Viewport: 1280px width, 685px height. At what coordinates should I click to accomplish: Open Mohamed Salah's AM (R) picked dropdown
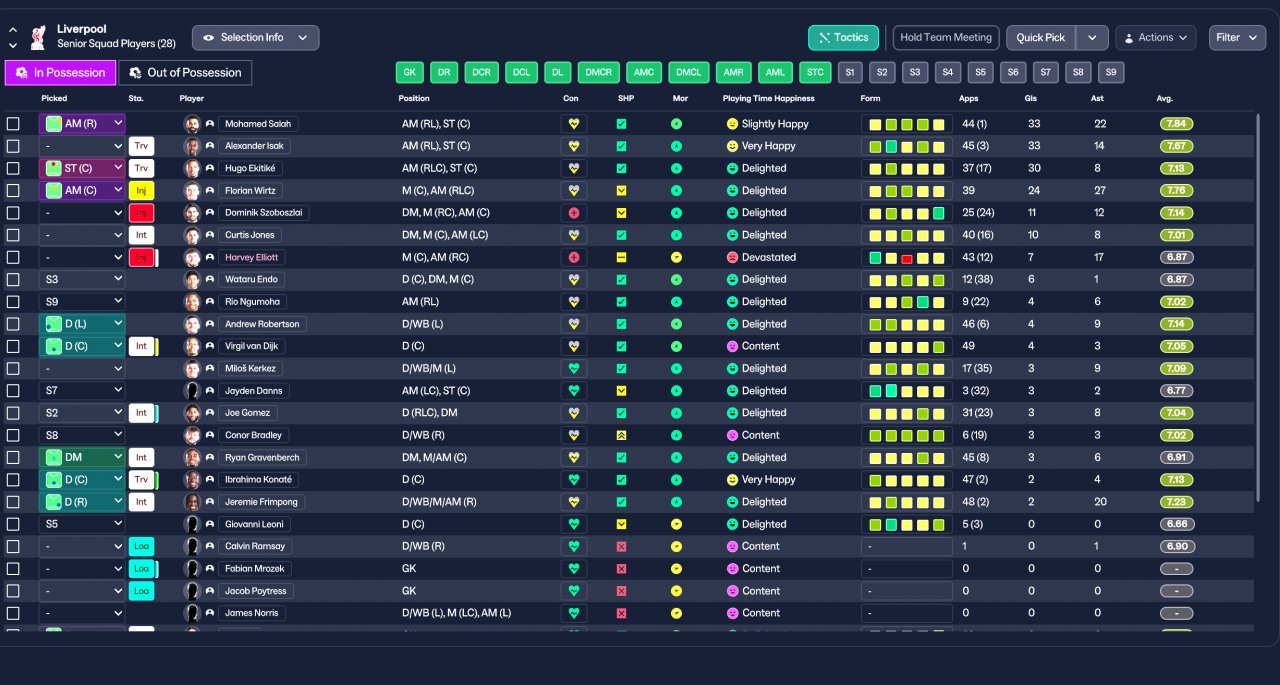click(x=82, y=124)
